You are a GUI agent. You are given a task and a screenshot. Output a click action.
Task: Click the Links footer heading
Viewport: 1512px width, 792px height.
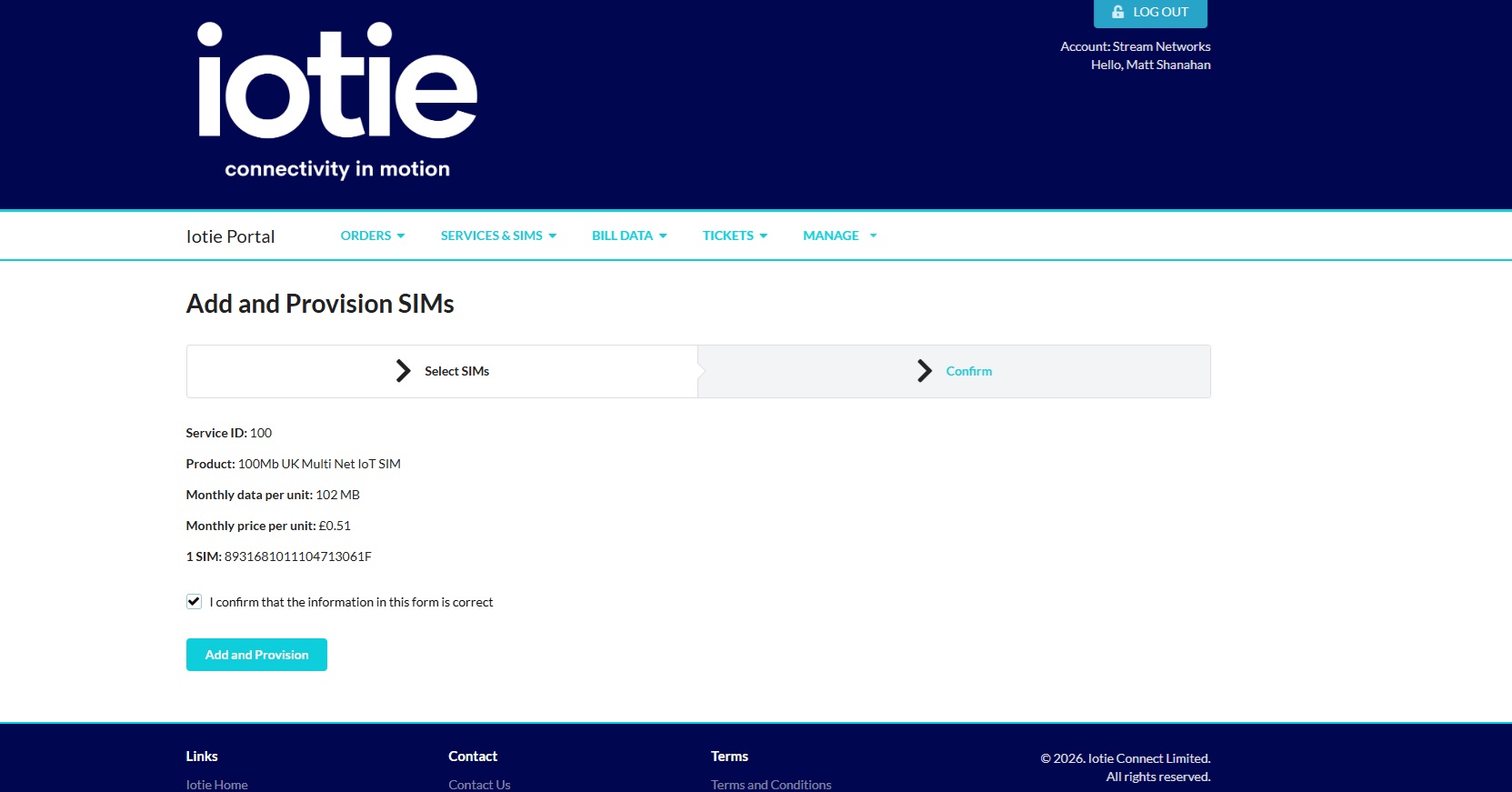pyautogui.click(x=202, y=757)
